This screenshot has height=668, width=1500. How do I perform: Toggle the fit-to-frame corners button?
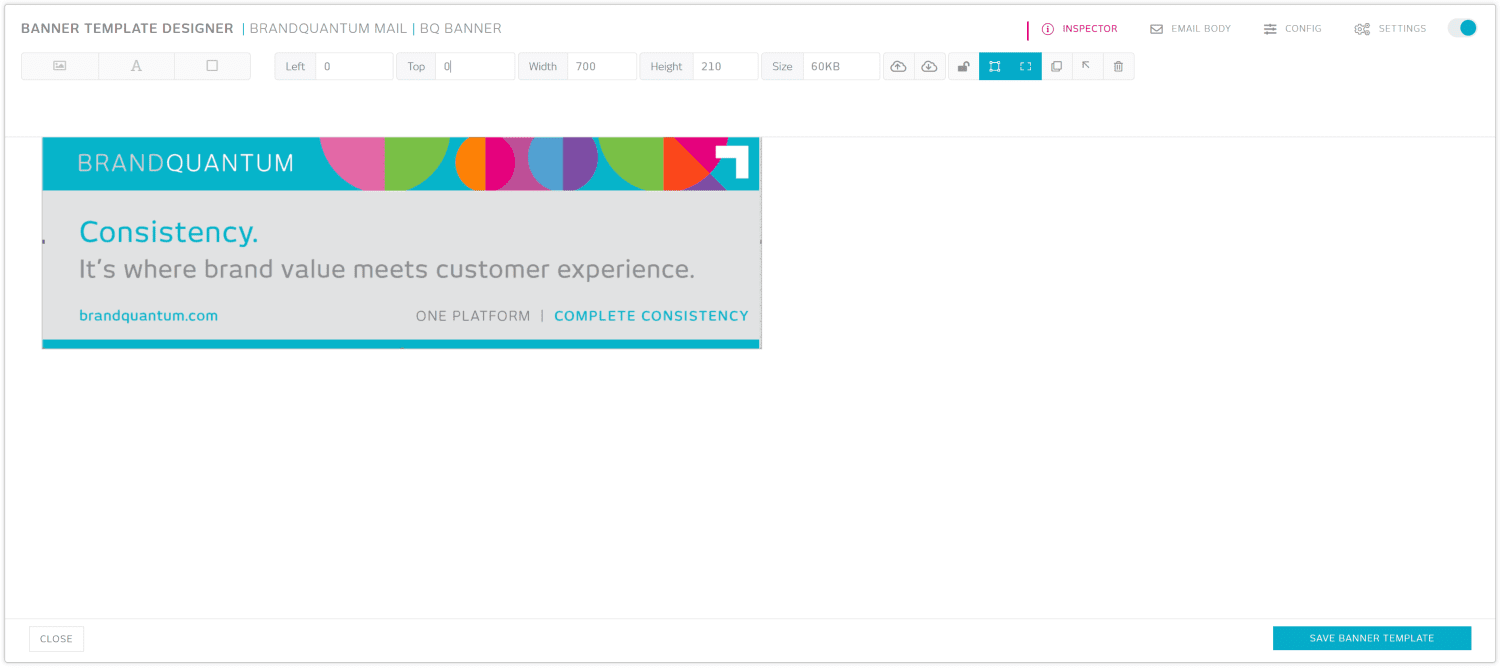pos(1025,66)
